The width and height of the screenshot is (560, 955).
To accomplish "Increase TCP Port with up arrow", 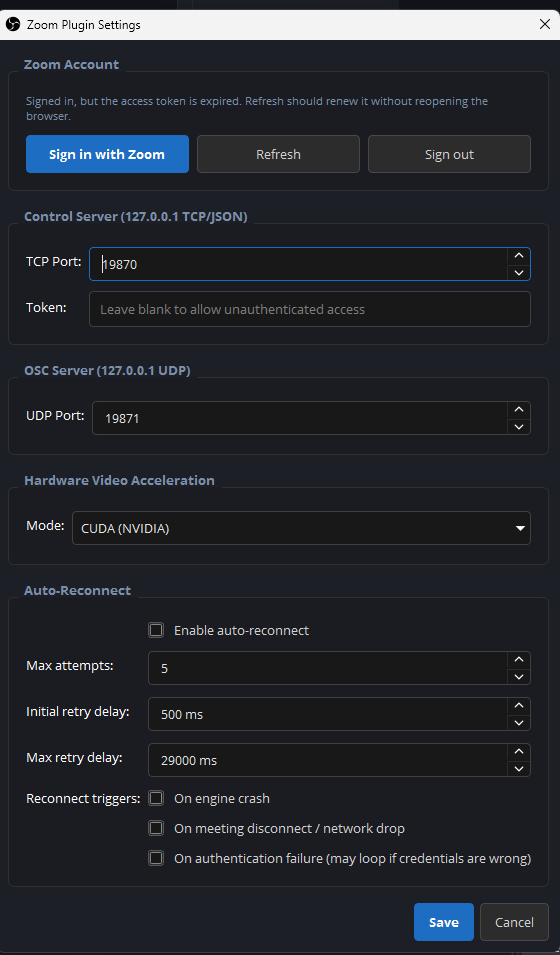I will pyautogui.click(x=519, y=256).
